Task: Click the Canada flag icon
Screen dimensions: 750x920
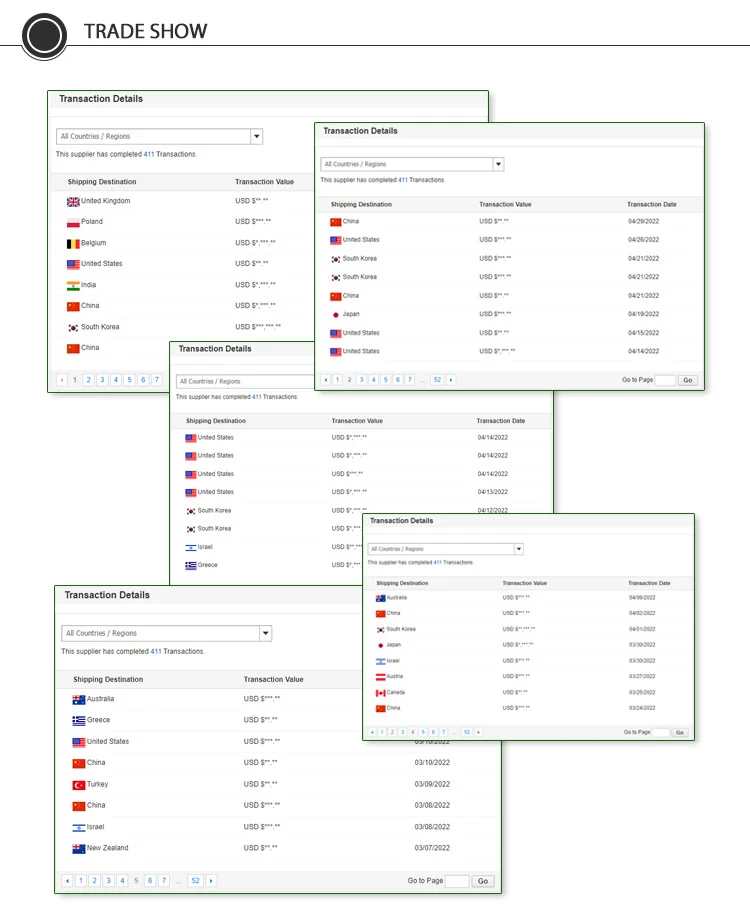Action: pos(380,692)
